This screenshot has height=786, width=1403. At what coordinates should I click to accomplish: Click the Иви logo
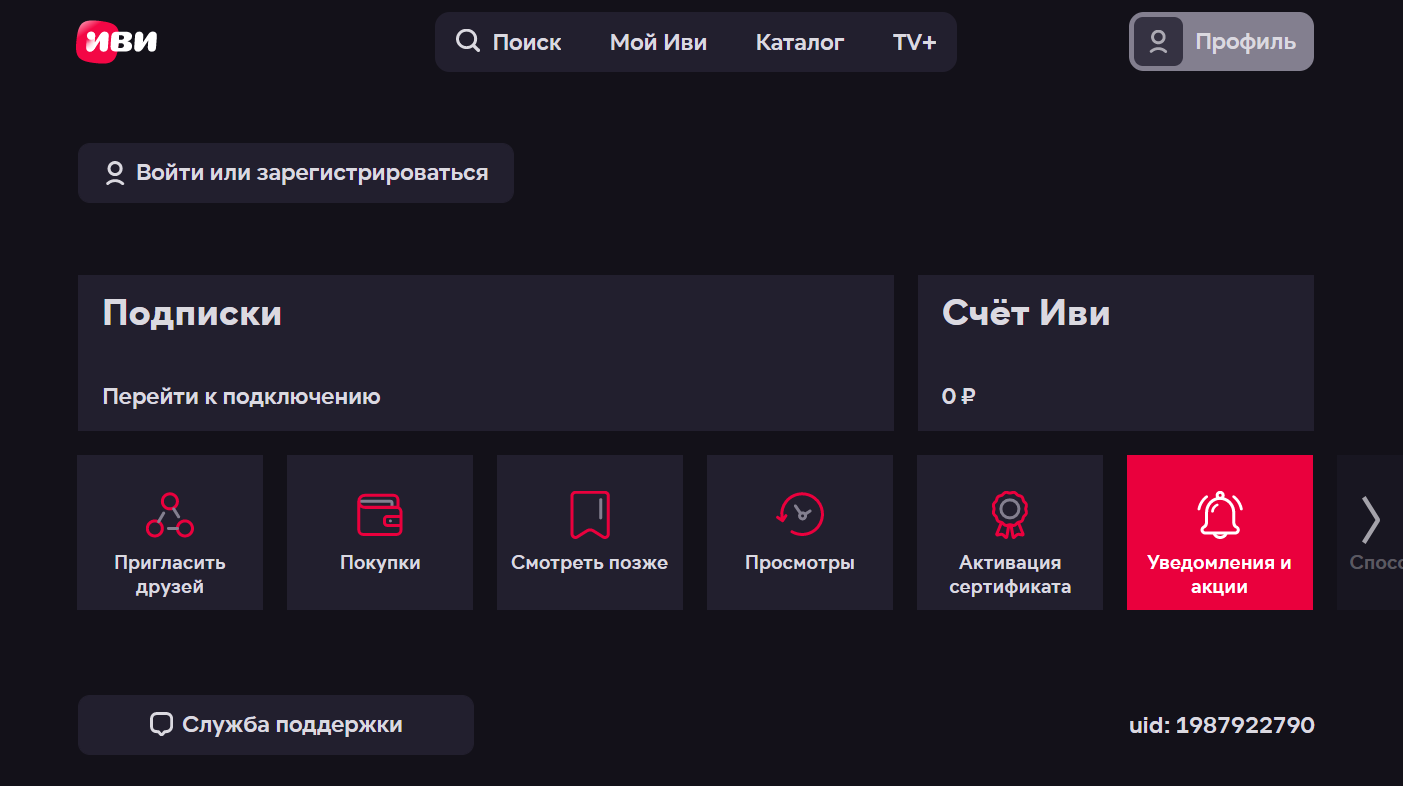tap(116, 41)
